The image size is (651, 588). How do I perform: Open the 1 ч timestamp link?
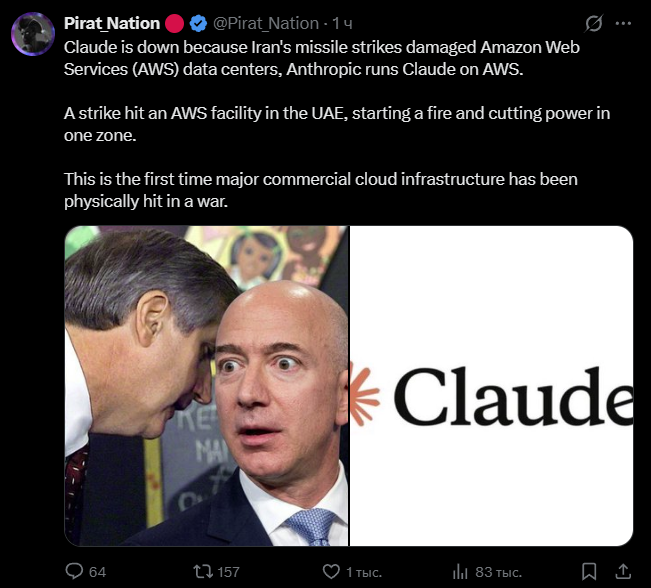[343, 24]
